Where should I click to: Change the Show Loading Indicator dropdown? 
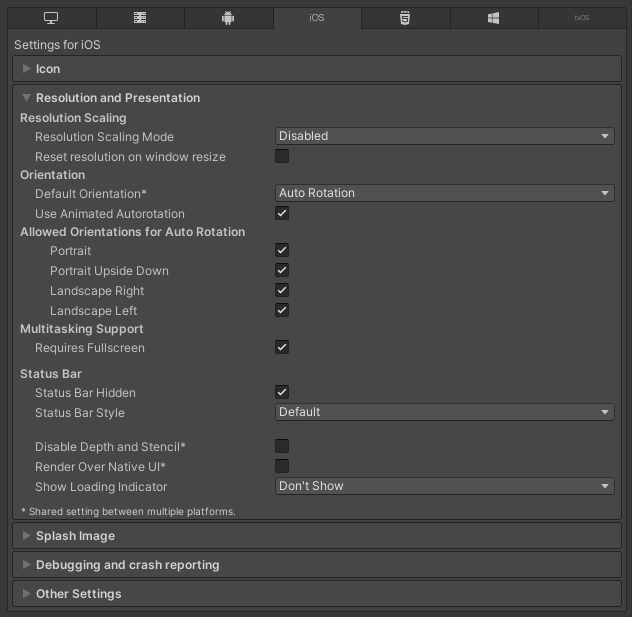(445, 486)
